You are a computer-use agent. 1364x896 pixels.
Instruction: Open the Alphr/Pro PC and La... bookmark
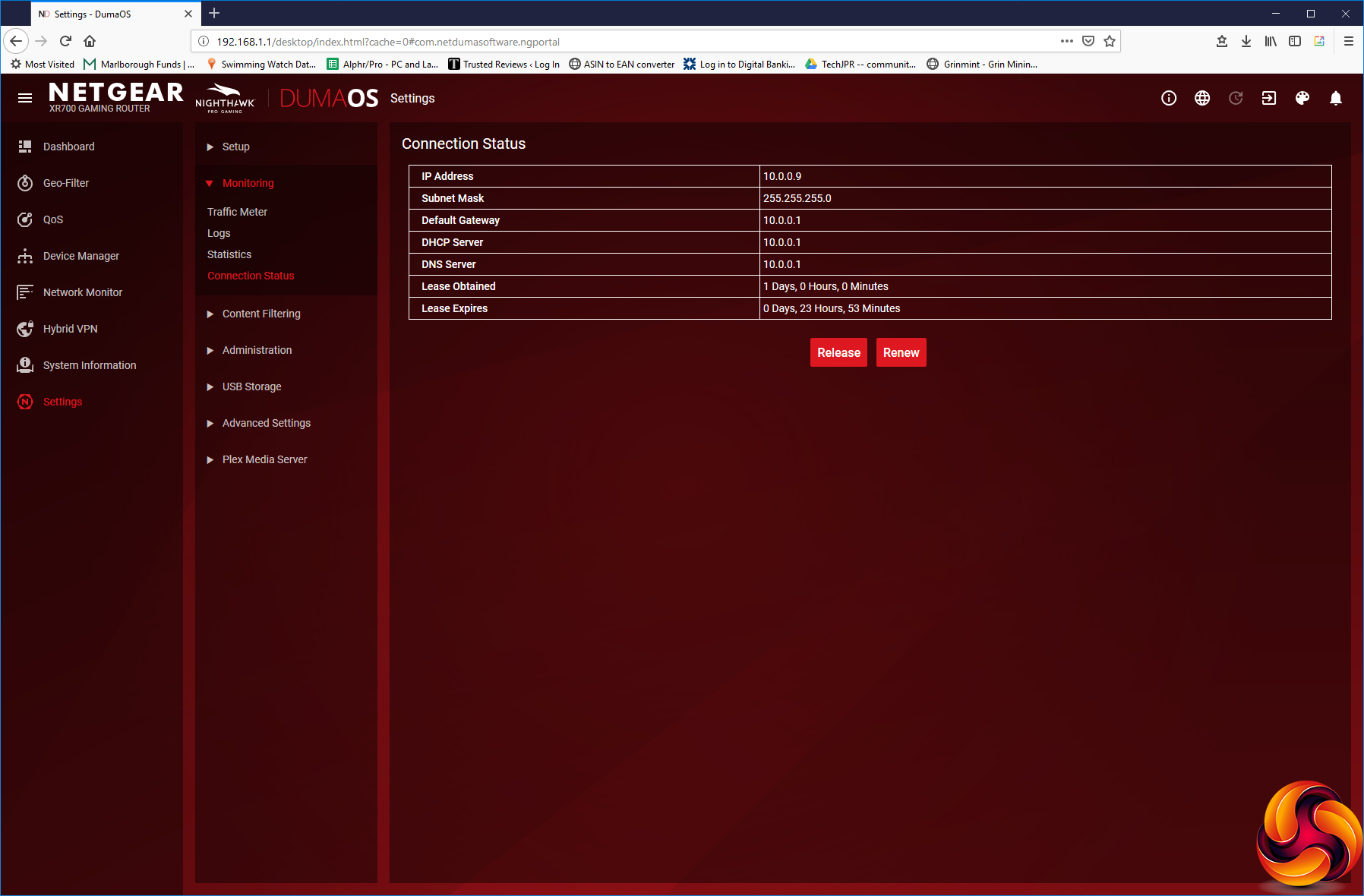[x=383, y=64]
